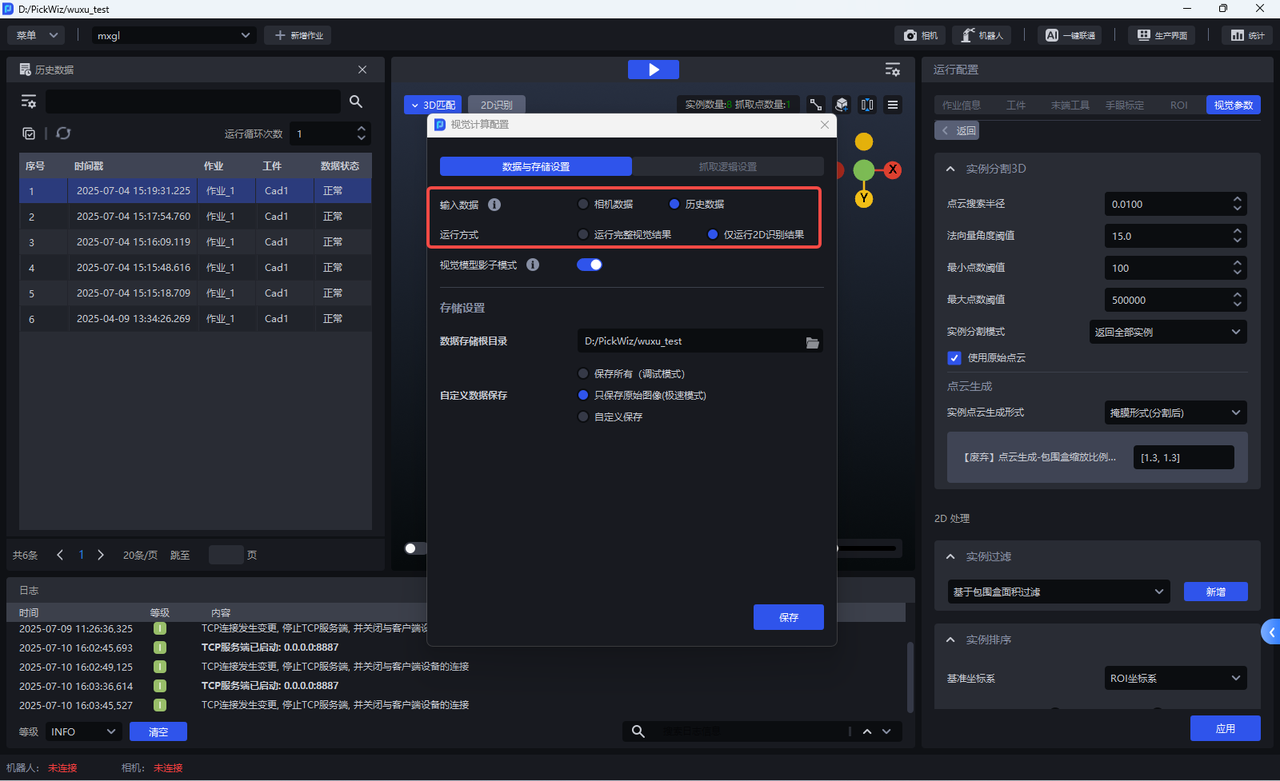This screenshot has height=781, width=1280.
Task: Expand the mxgl project dropdown
Action: pos(174,35)
